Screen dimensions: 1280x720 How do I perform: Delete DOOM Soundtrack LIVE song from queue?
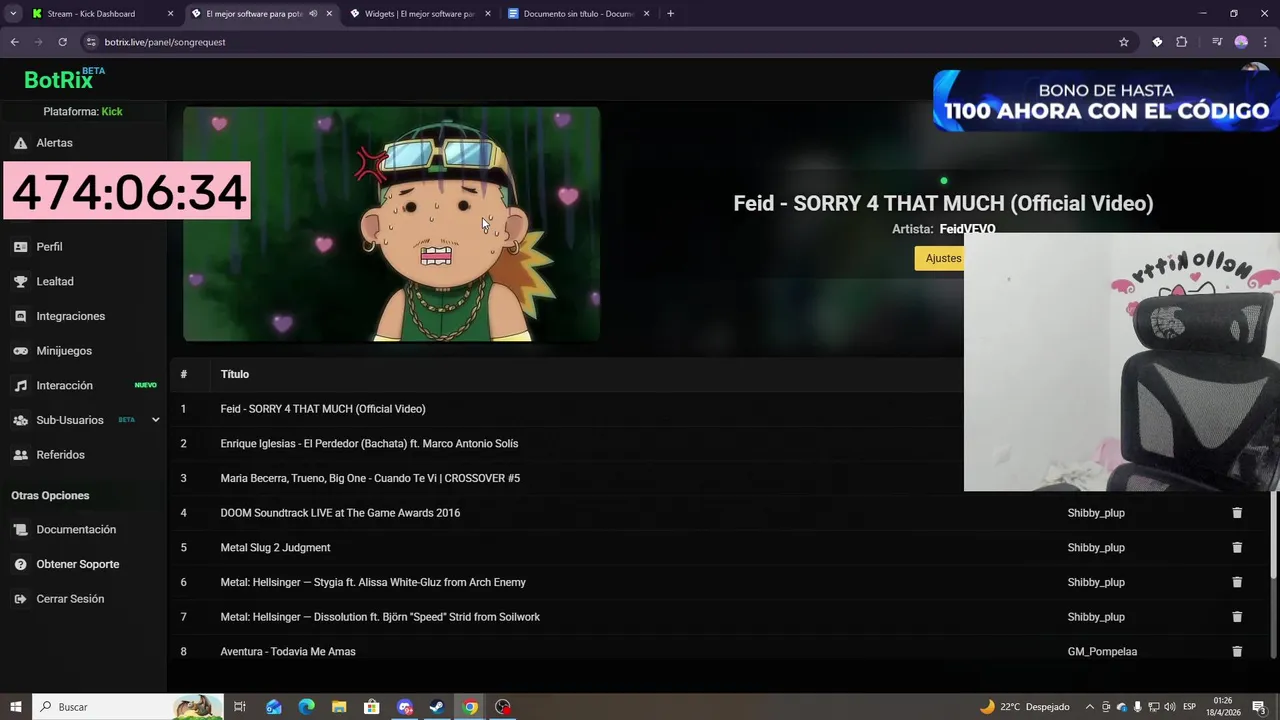pyautogui.click(x=1237, y=513)
